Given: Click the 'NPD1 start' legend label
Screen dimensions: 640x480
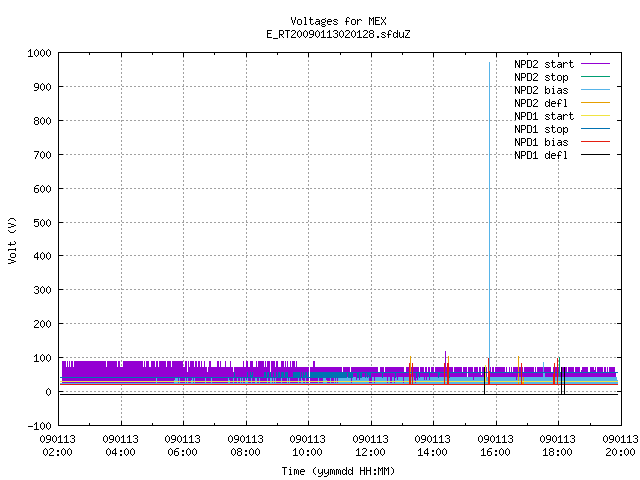Looking at the screenshot, I should click(x=544, y=116).
